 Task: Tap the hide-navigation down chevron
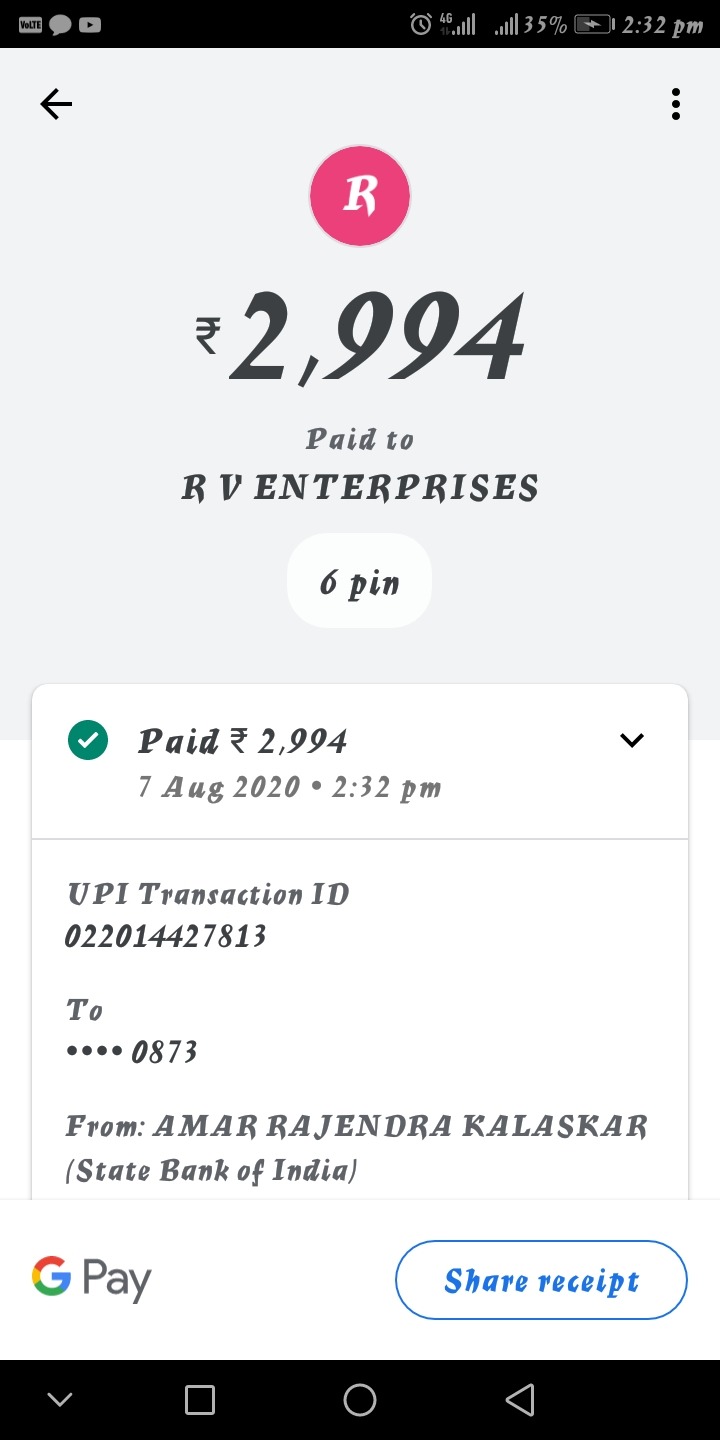[x=60, y=1400]
